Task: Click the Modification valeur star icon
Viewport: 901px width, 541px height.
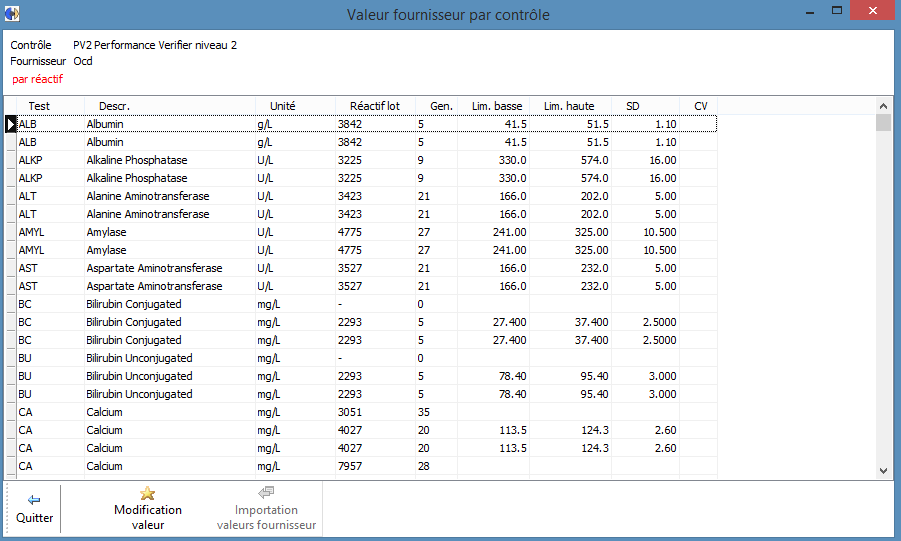Action: pos(148,493)
